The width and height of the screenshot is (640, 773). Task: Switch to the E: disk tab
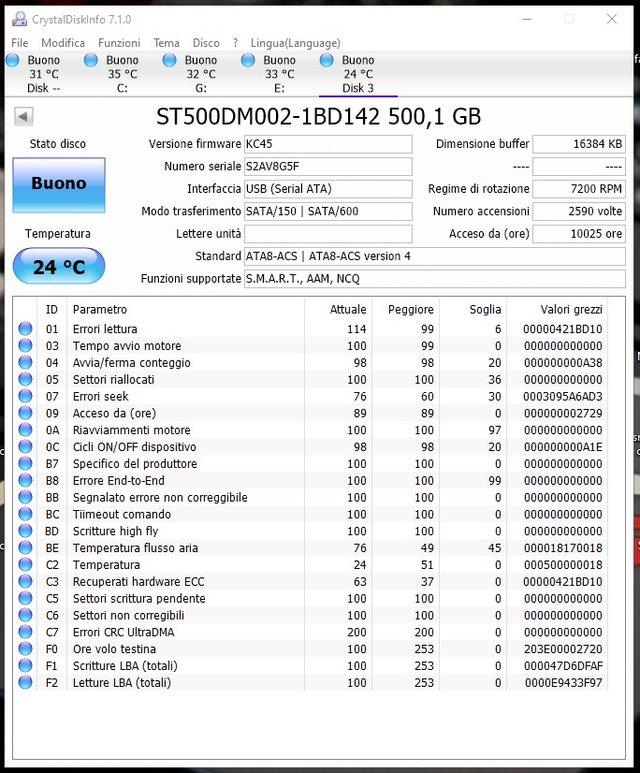(x=279, y=74)
